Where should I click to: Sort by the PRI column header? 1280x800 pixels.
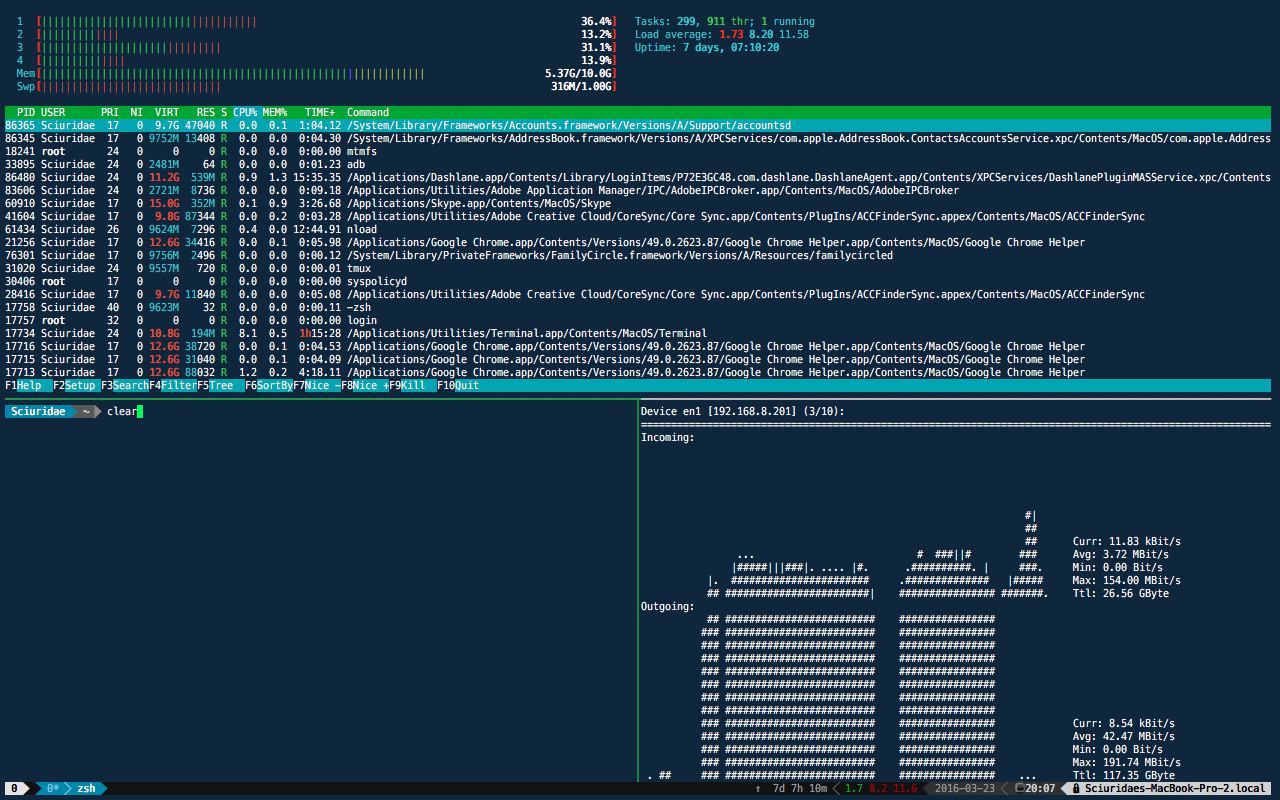click(x=110, y=112)
